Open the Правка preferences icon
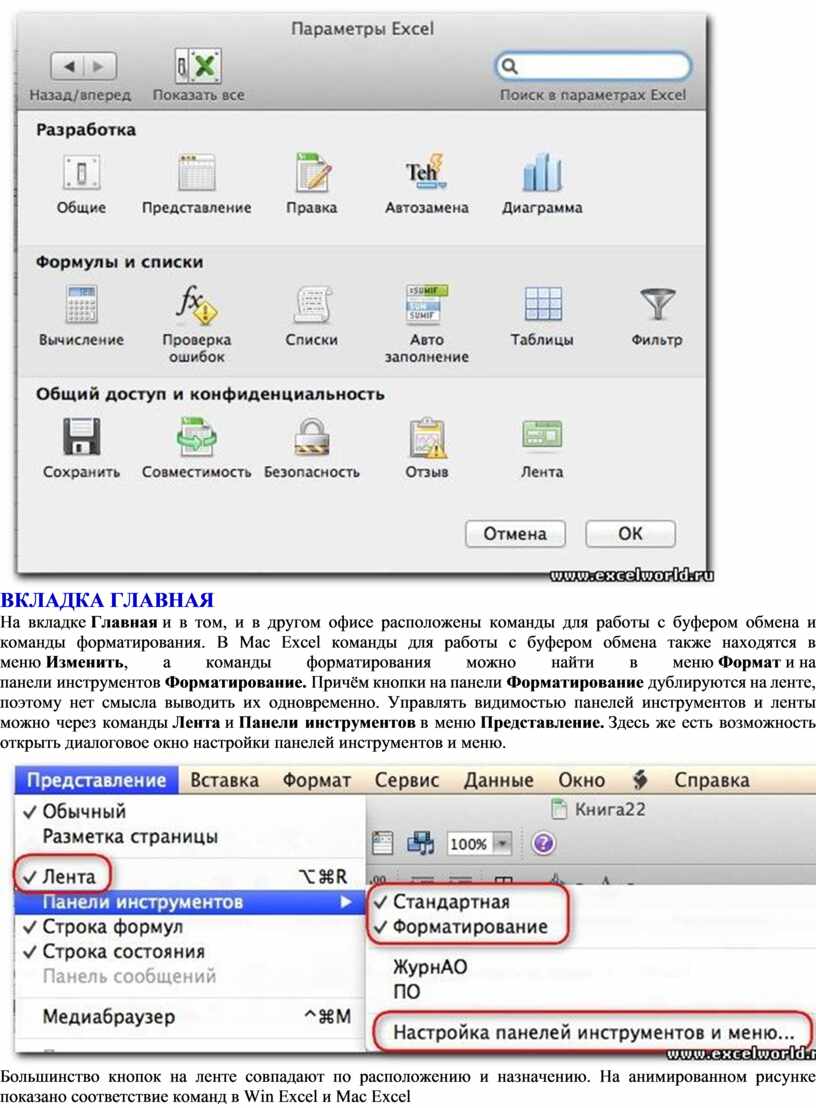Screen dimensions: 816x1108 312,172
